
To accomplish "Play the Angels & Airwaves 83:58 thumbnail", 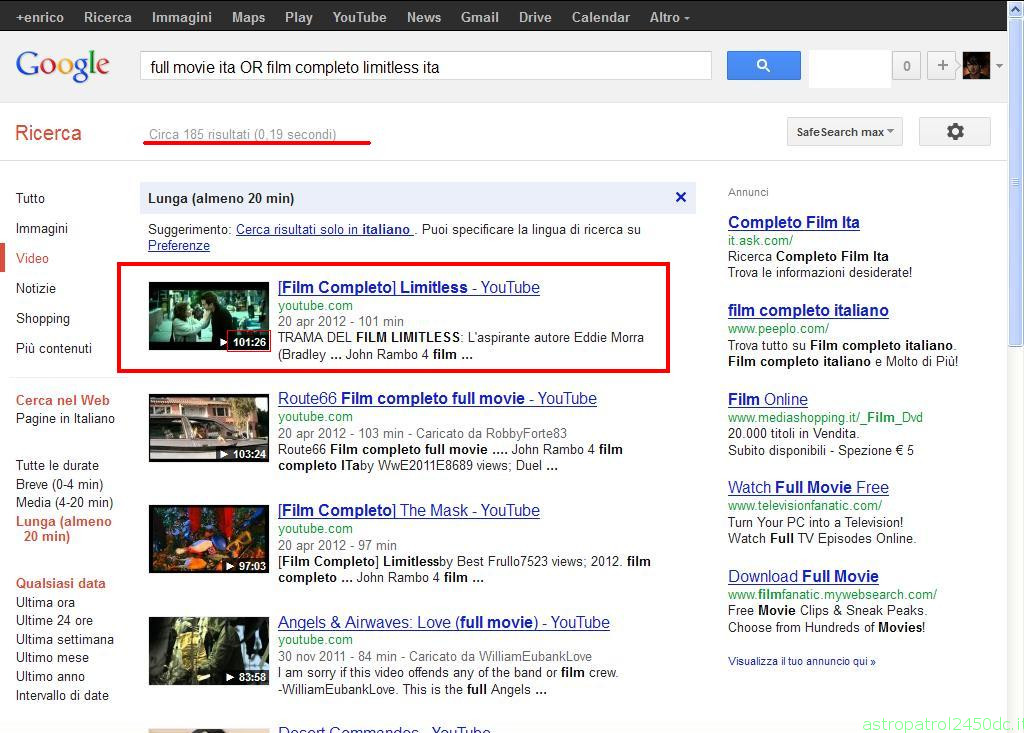I will tap(209, 651).
